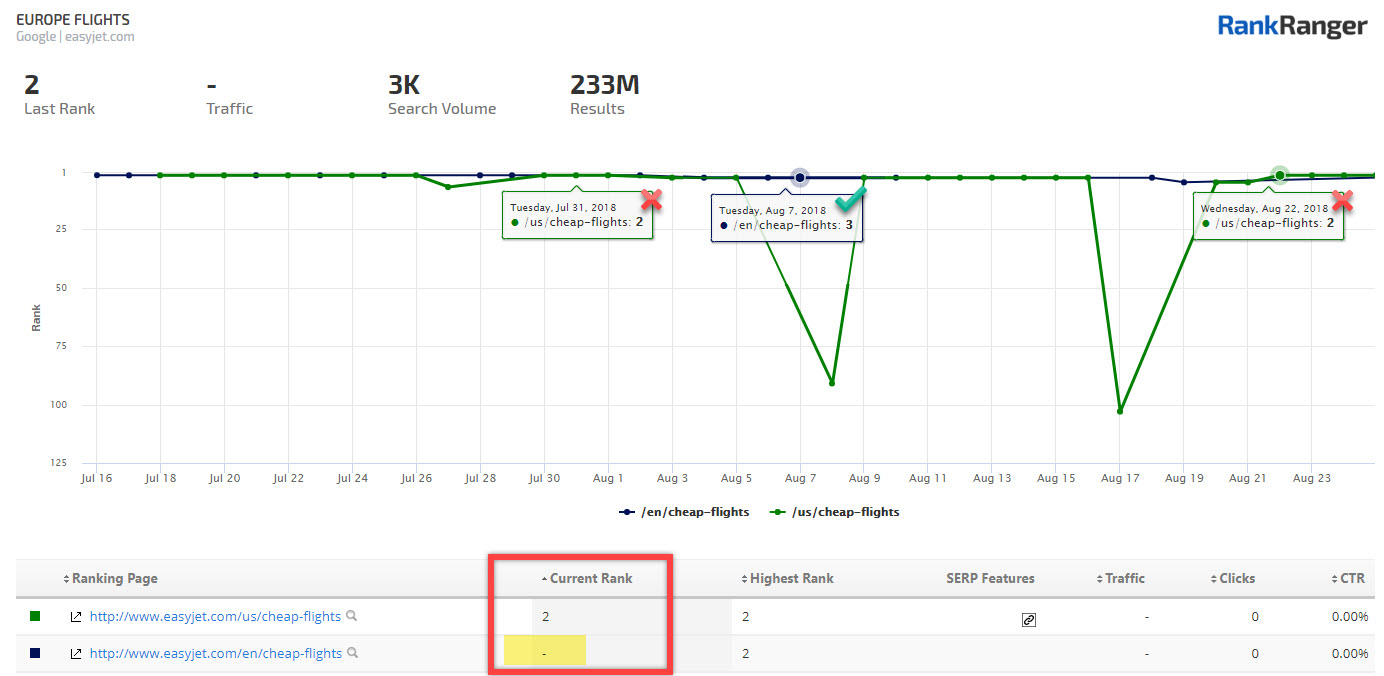Screen dimensions: 1384x676
Task: Click the SERP Features column header
Action: (990, 578)
